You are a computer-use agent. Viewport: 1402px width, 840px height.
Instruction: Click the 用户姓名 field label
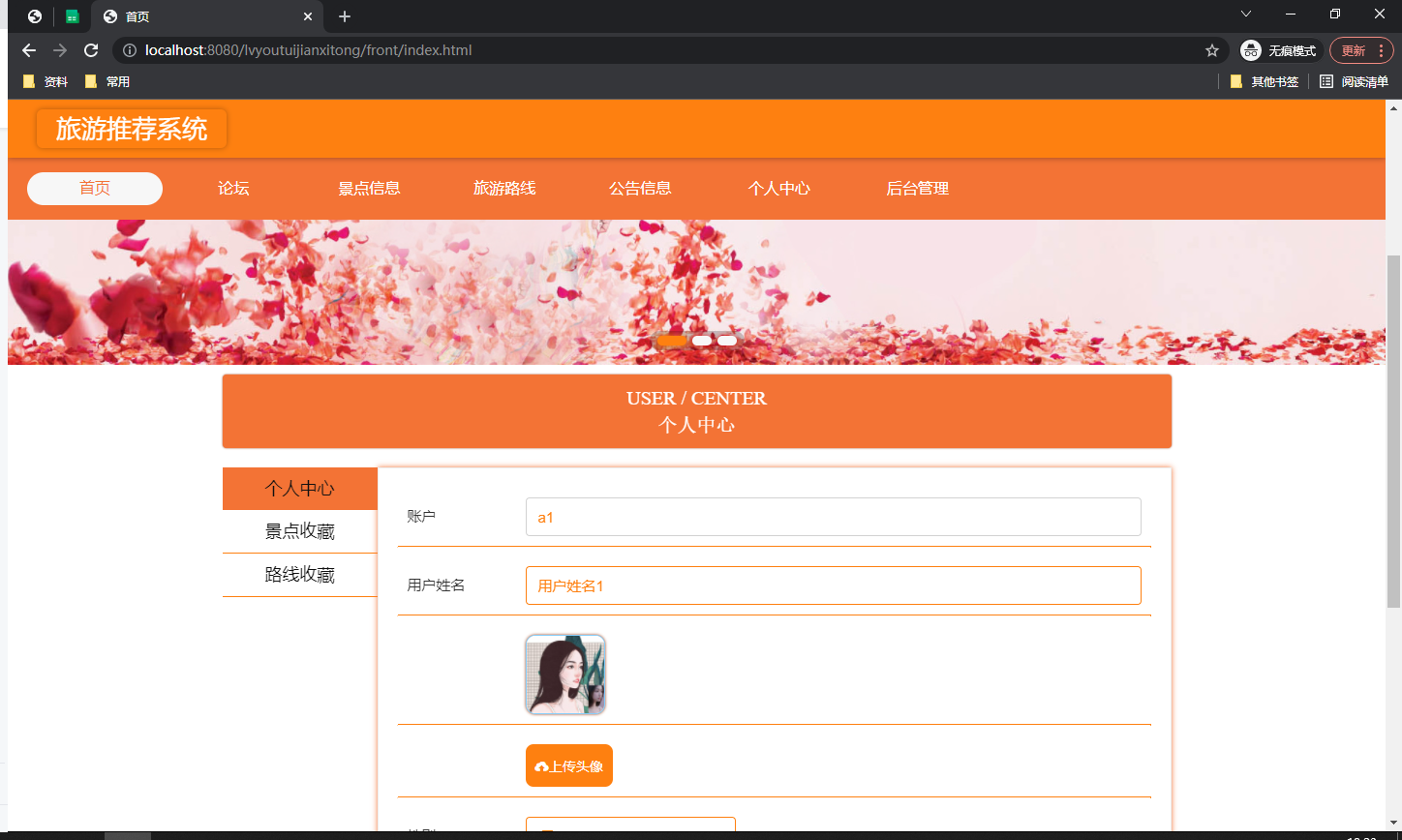[x=436, y=585]
